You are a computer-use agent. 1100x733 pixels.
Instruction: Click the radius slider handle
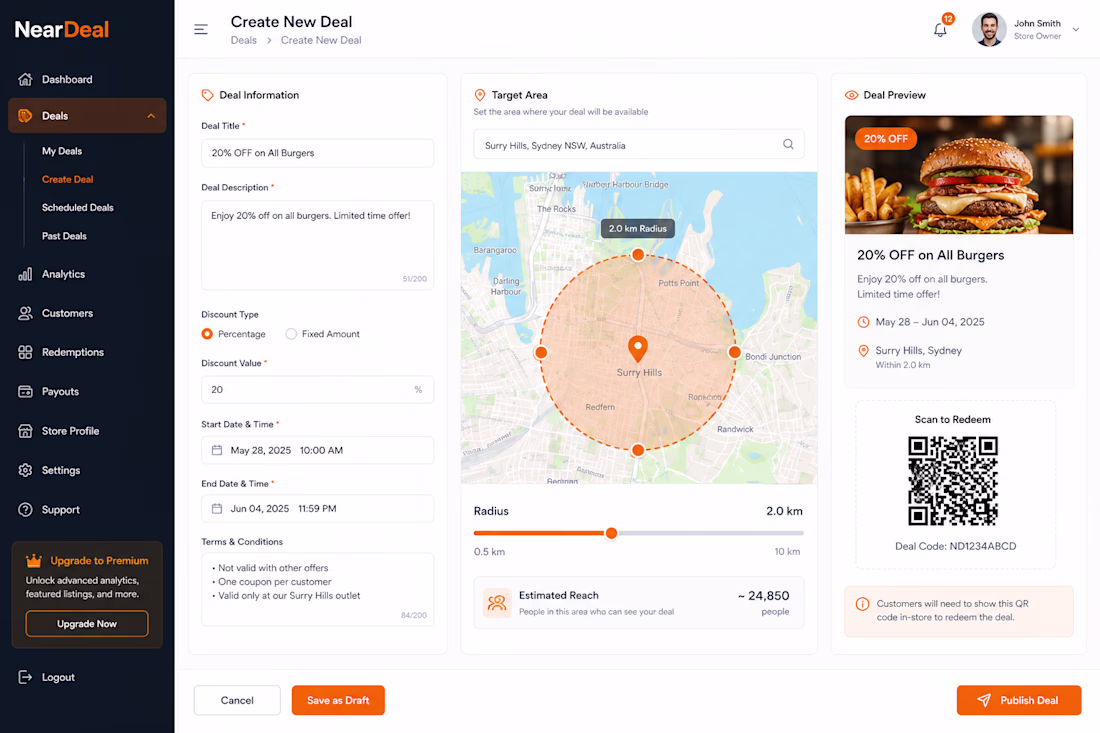(x=611, y=533)
